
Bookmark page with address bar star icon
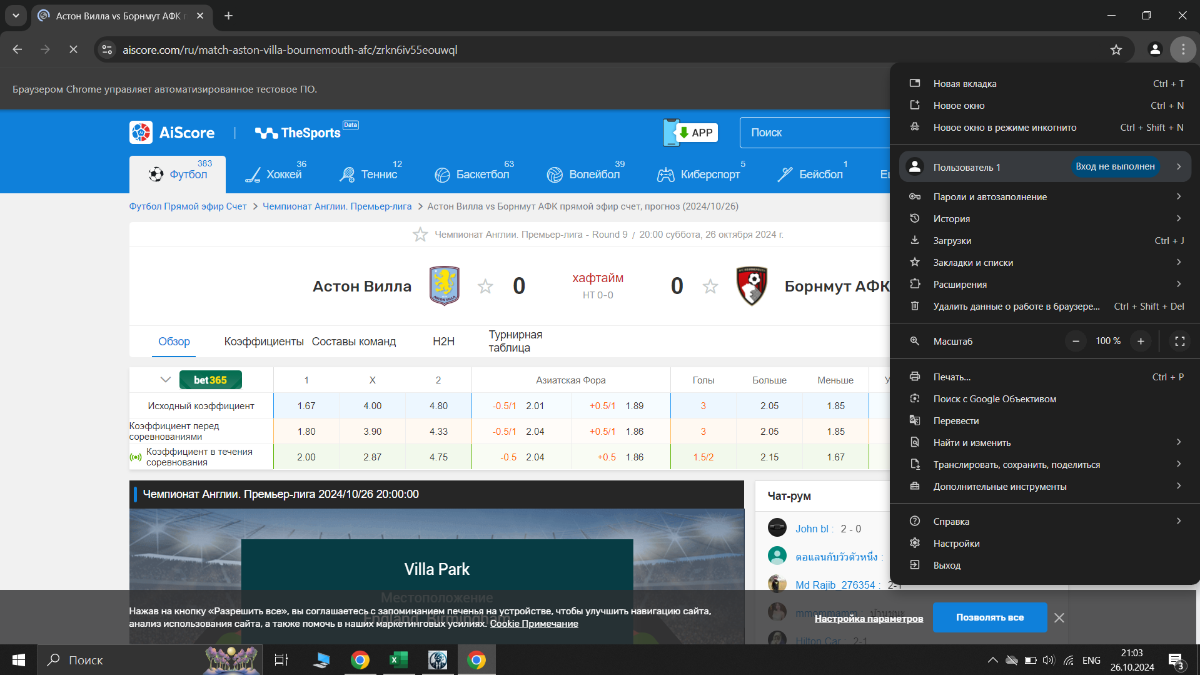point(1116,49)
